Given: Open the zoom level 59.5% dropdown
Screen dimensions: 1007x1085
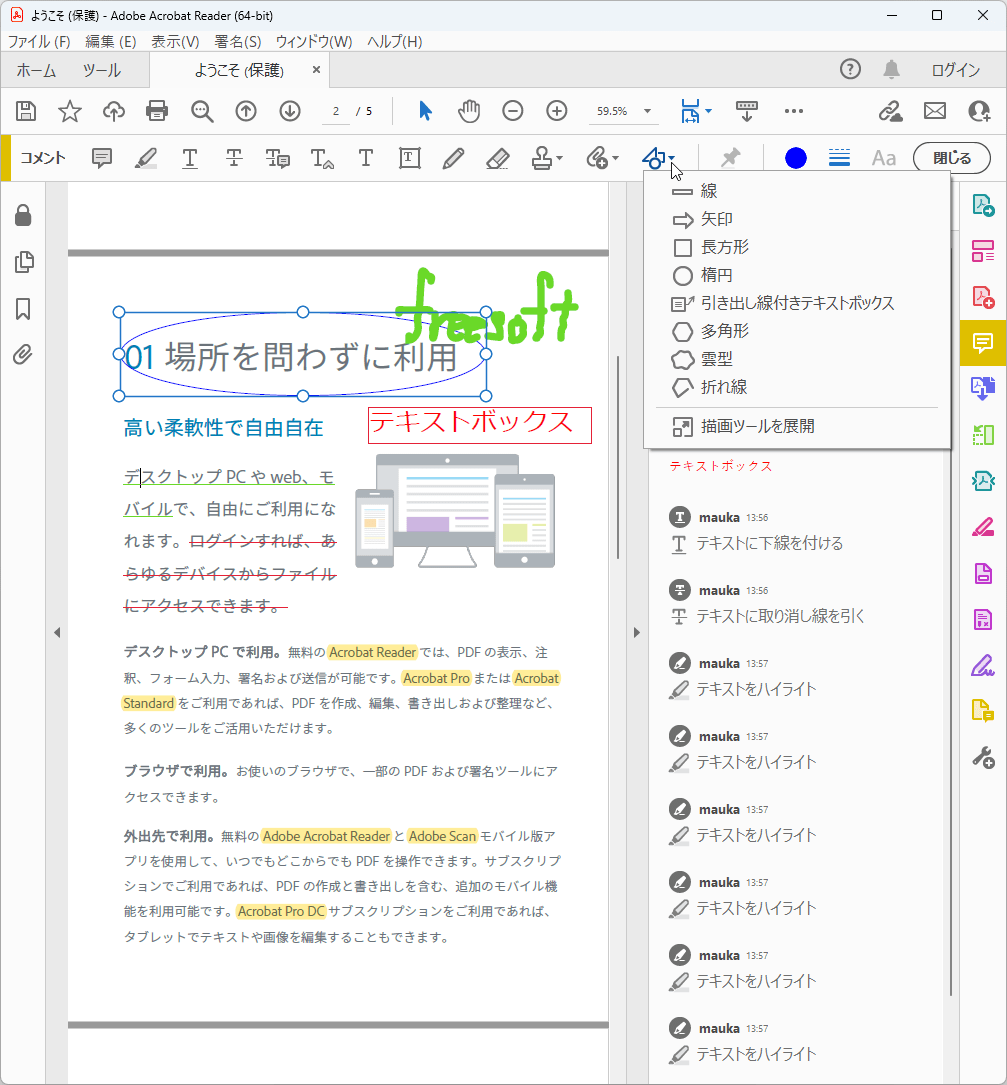Looking at the screenshot, I should [x=648, y=111].
